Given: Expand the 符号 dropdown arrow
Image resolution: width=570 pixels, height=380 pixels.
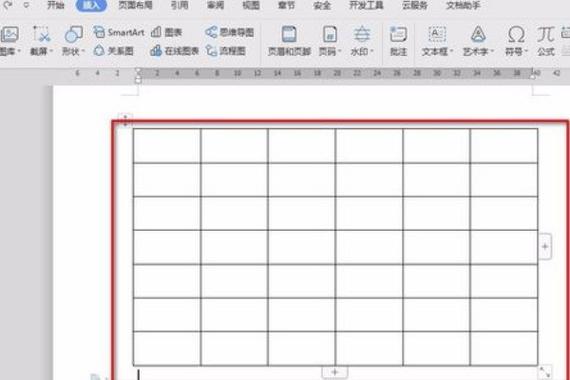Looking at the screenshot, I should 526,51.
